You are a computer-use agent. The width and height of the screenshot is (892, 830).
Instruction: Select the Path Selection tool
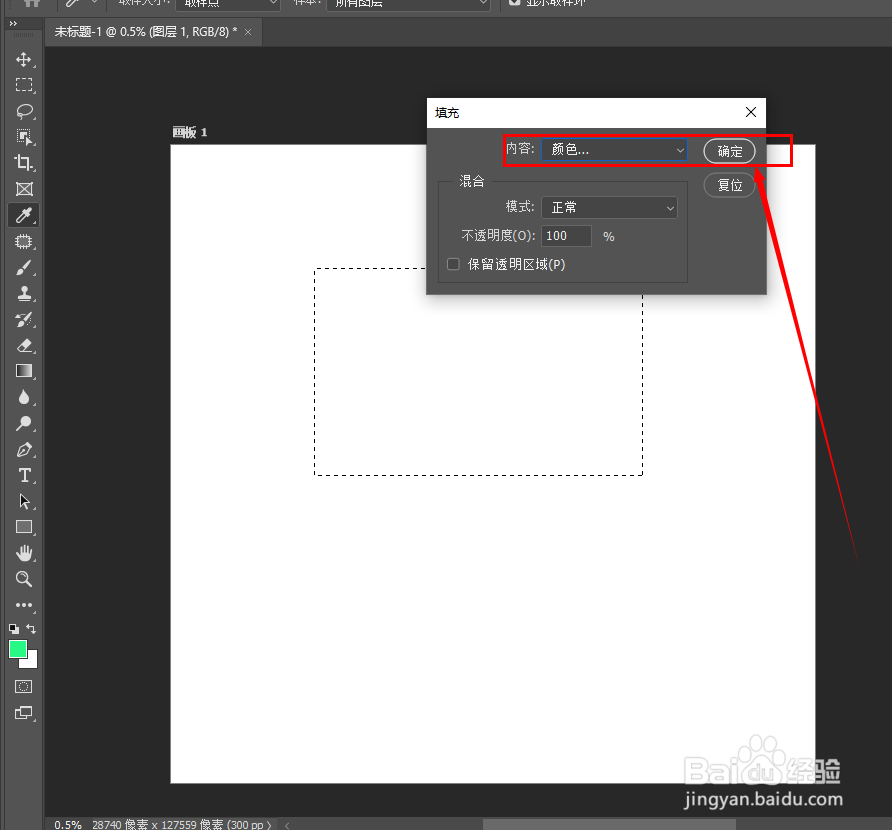click(24, 501)
